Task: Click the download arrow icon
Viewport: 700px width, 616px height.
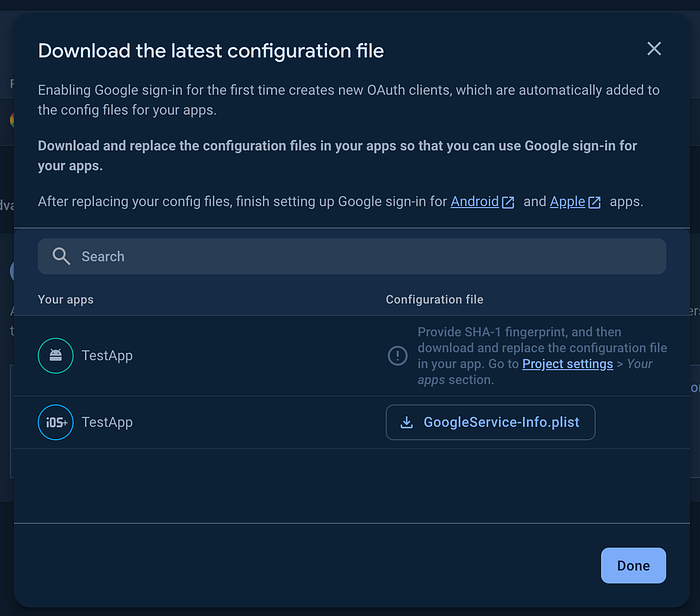Action: tap(407, 422)
